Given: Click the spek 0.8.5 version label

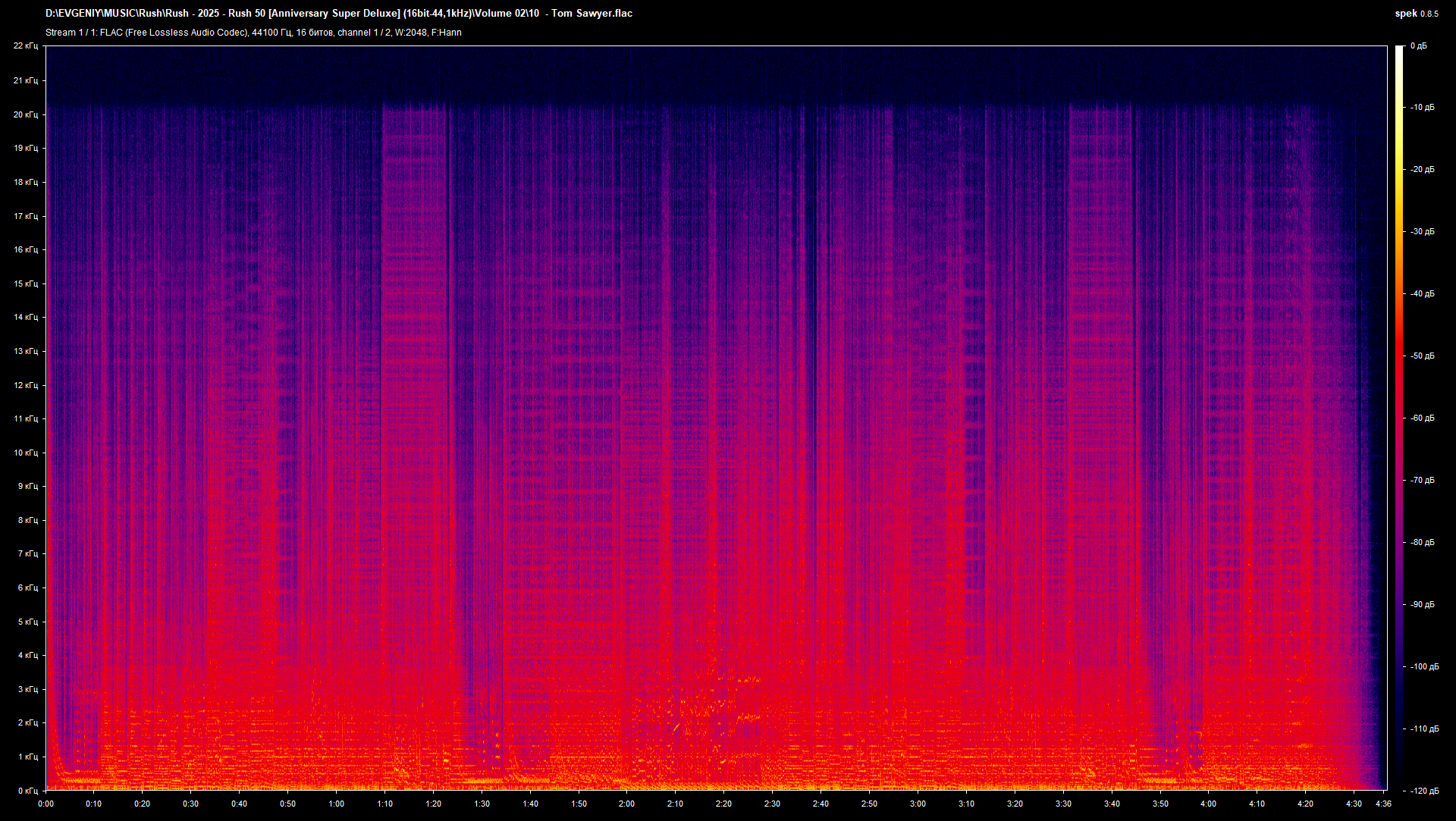Looking at the screenshot, I should point(1416,13).
